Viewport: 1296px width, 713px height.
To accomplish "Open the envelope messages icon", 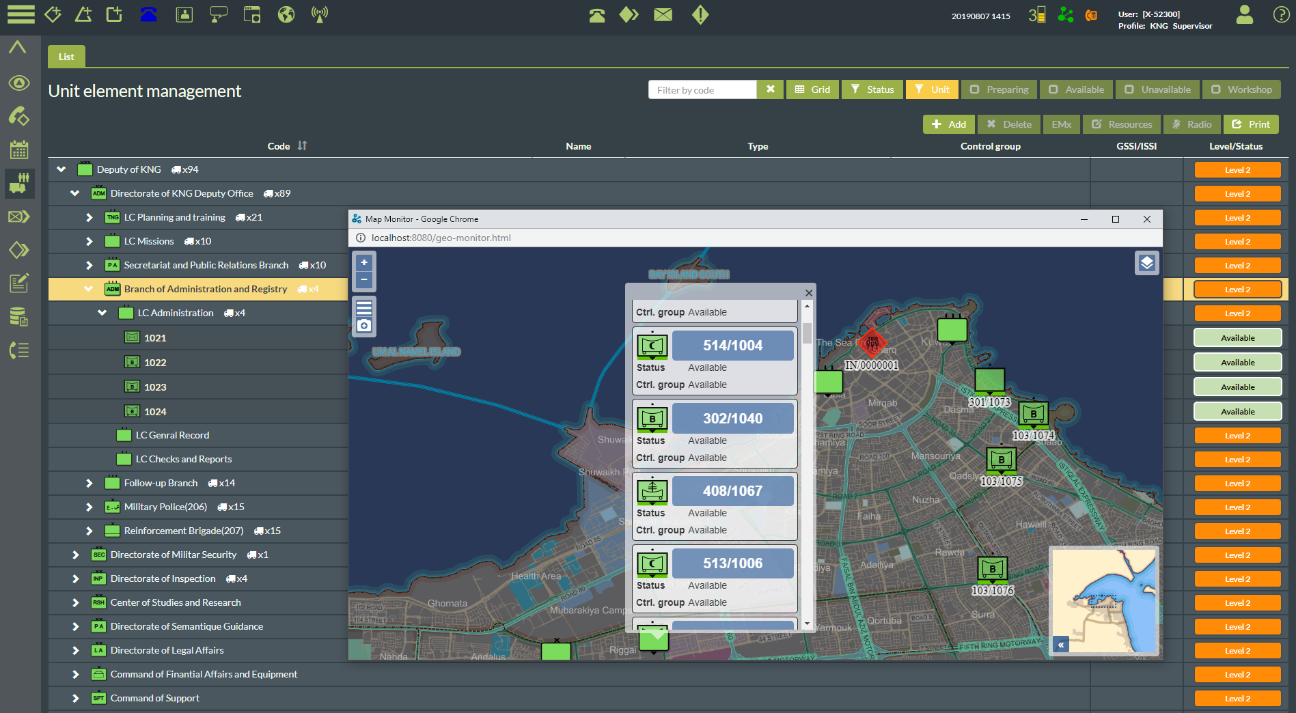I will click(662, 14).
